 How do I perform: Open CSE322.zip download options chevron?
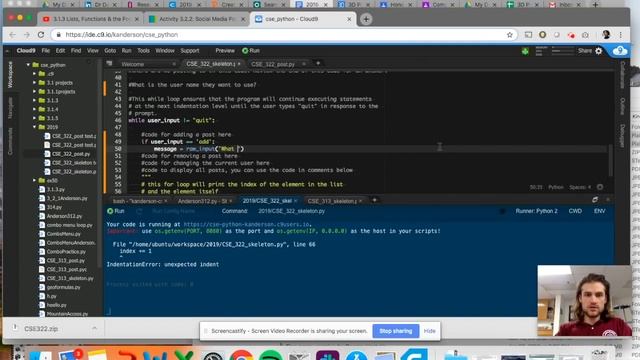[x=94, y=328]
